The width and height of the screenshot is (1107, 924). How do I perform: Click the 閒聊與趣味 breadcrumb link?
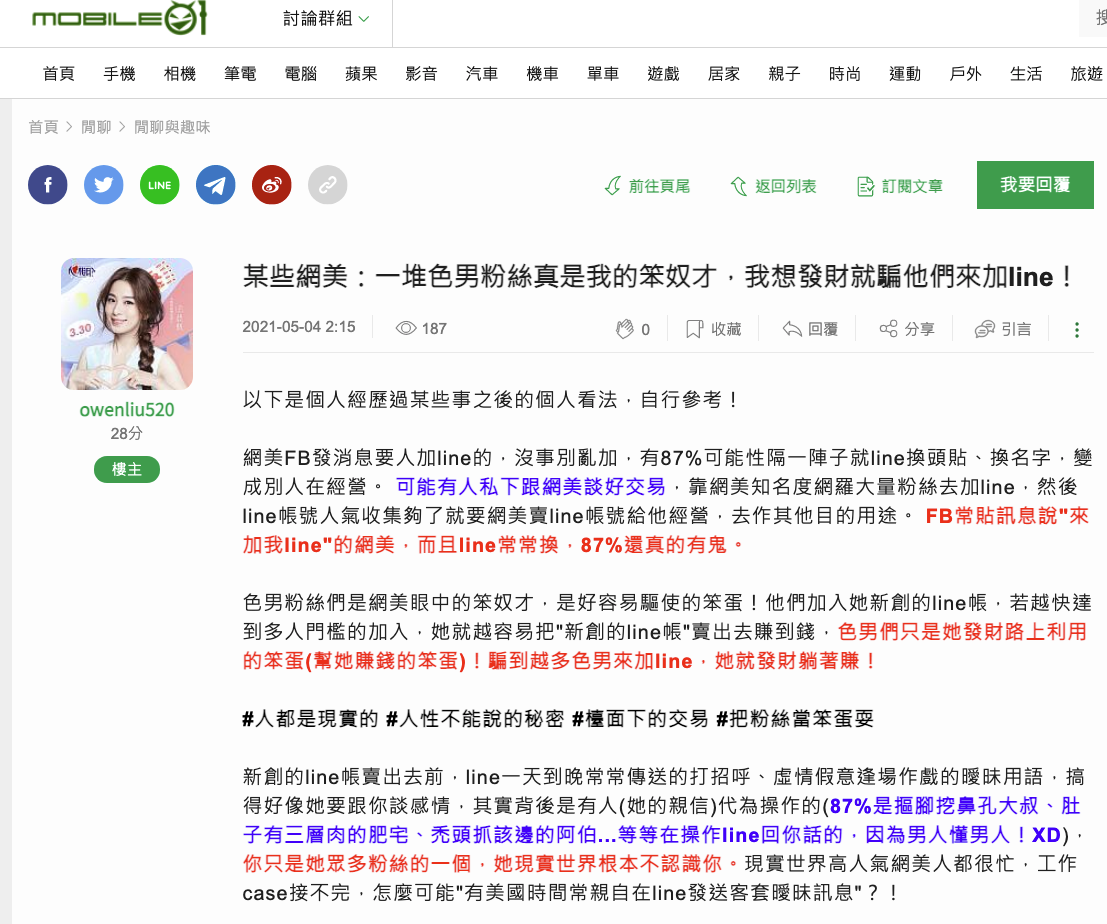pos(172,127)
